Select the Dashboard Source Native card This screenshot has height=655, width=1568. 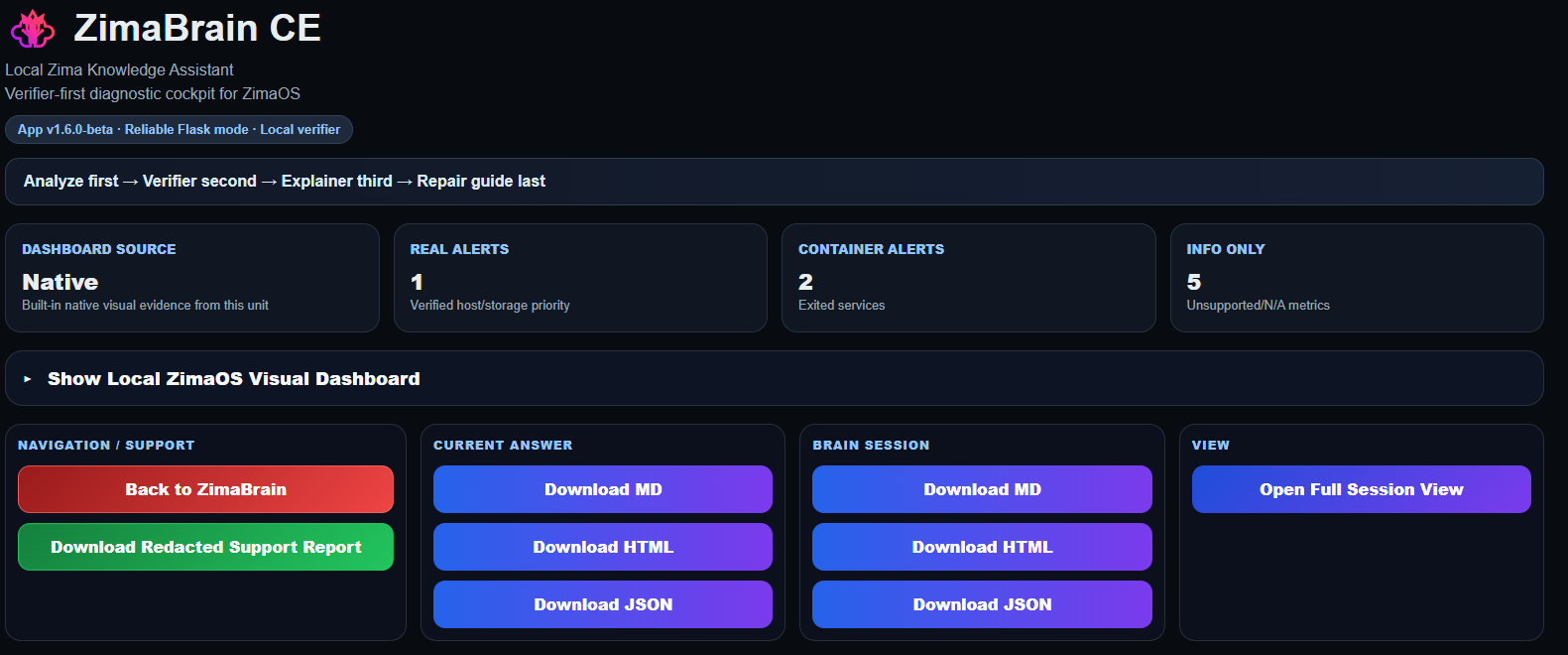coord(192,278)
